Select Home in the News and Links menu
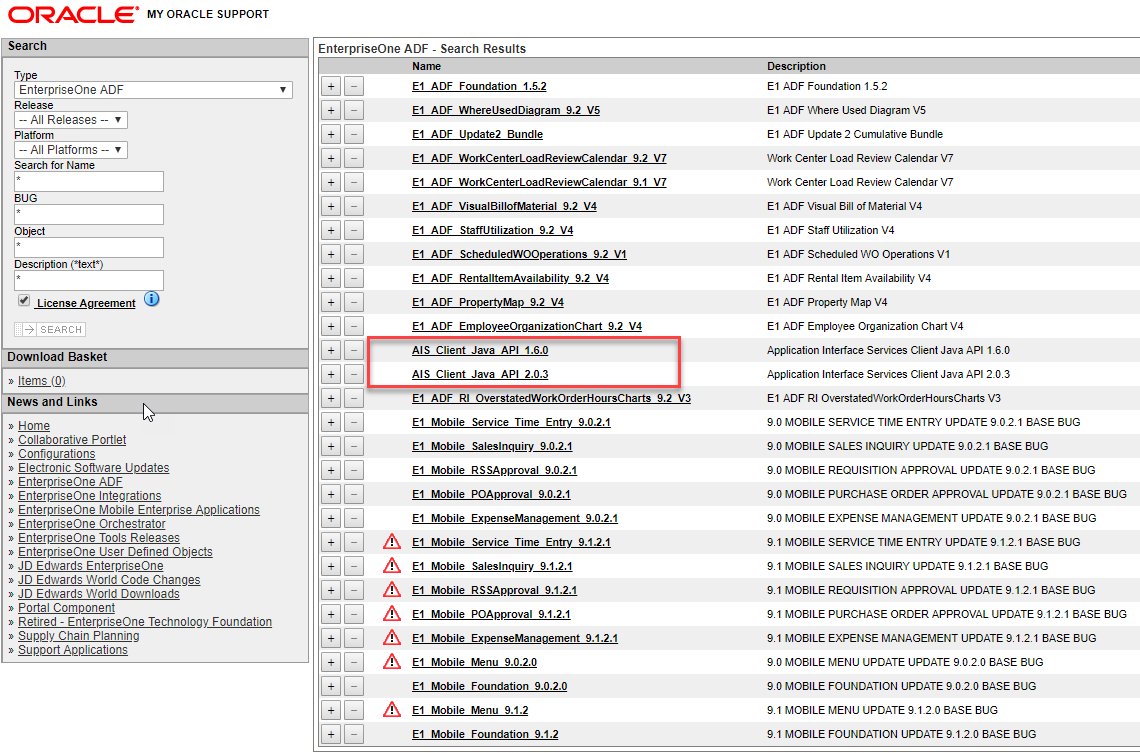Screen dimensions: 1140x753 click(x=33, y=425)
